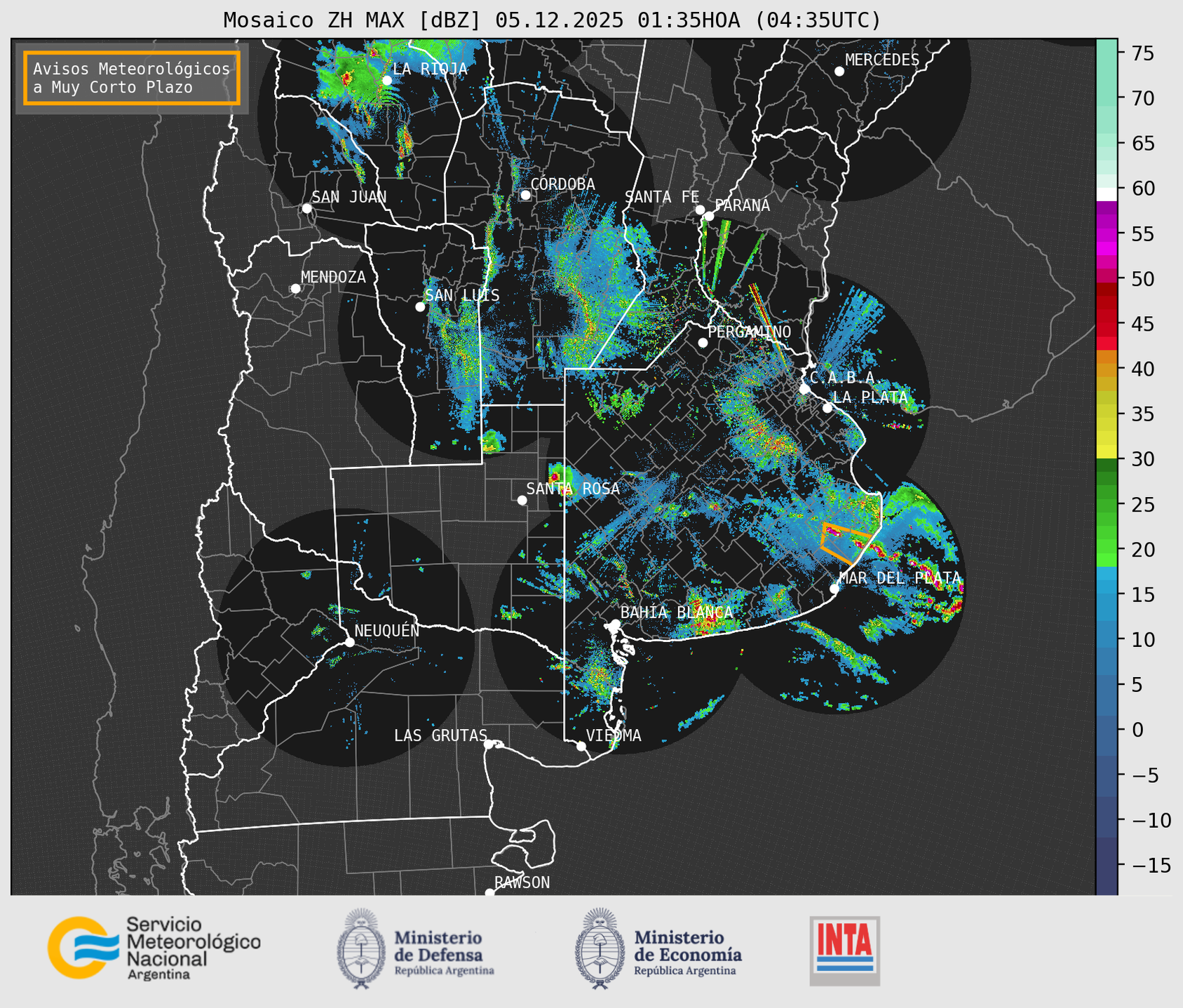
Task: Click the 75 tick label on colorbar
Action: pyautogui.click(x=1142, y=53)
